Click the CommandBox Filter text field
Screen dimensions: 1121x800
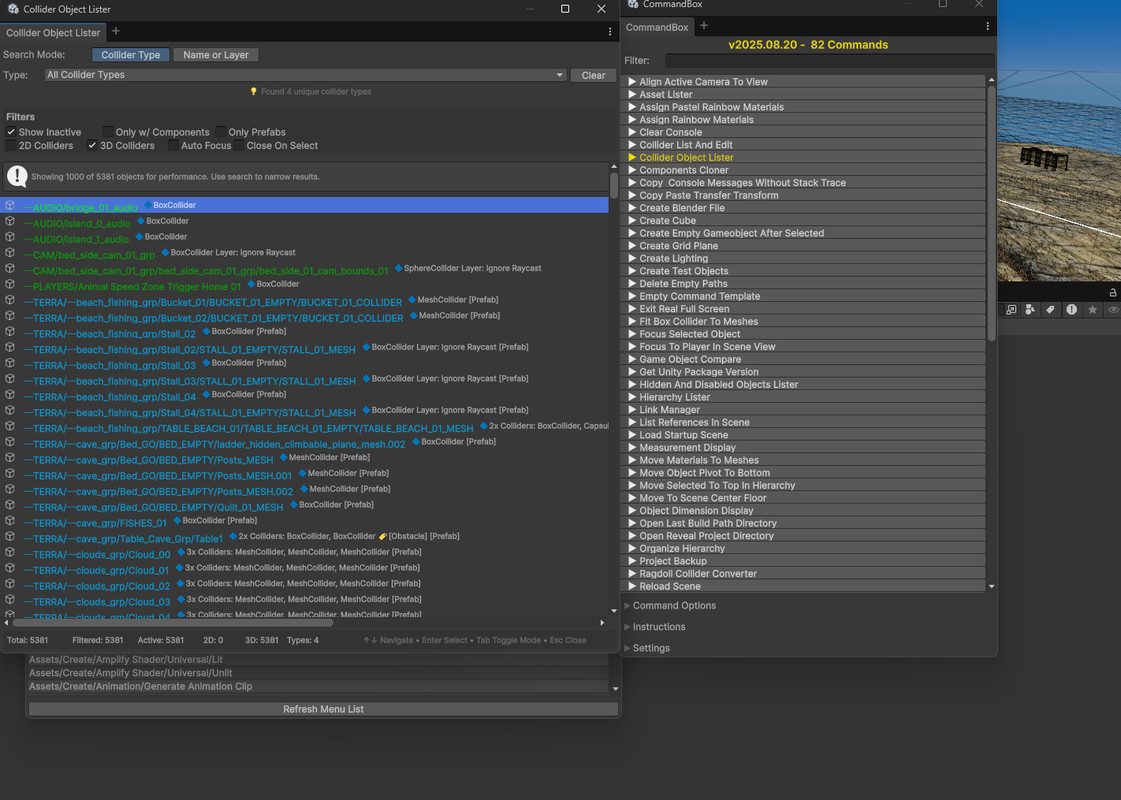point(828,61)
